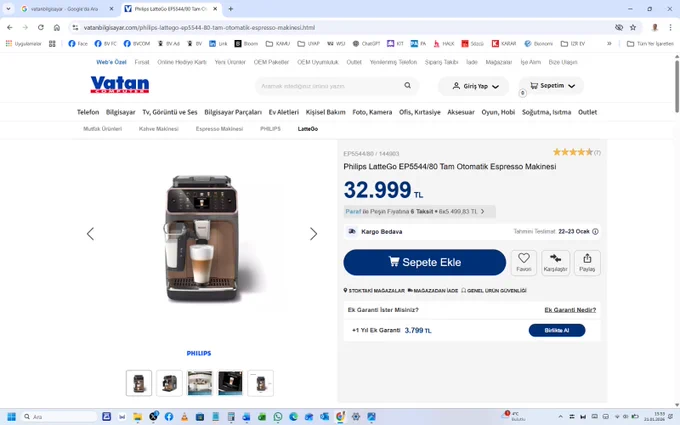Open the Tüm Yer İşaretleri folder
This screenshot has height=425, width=680.
(651, 43)
